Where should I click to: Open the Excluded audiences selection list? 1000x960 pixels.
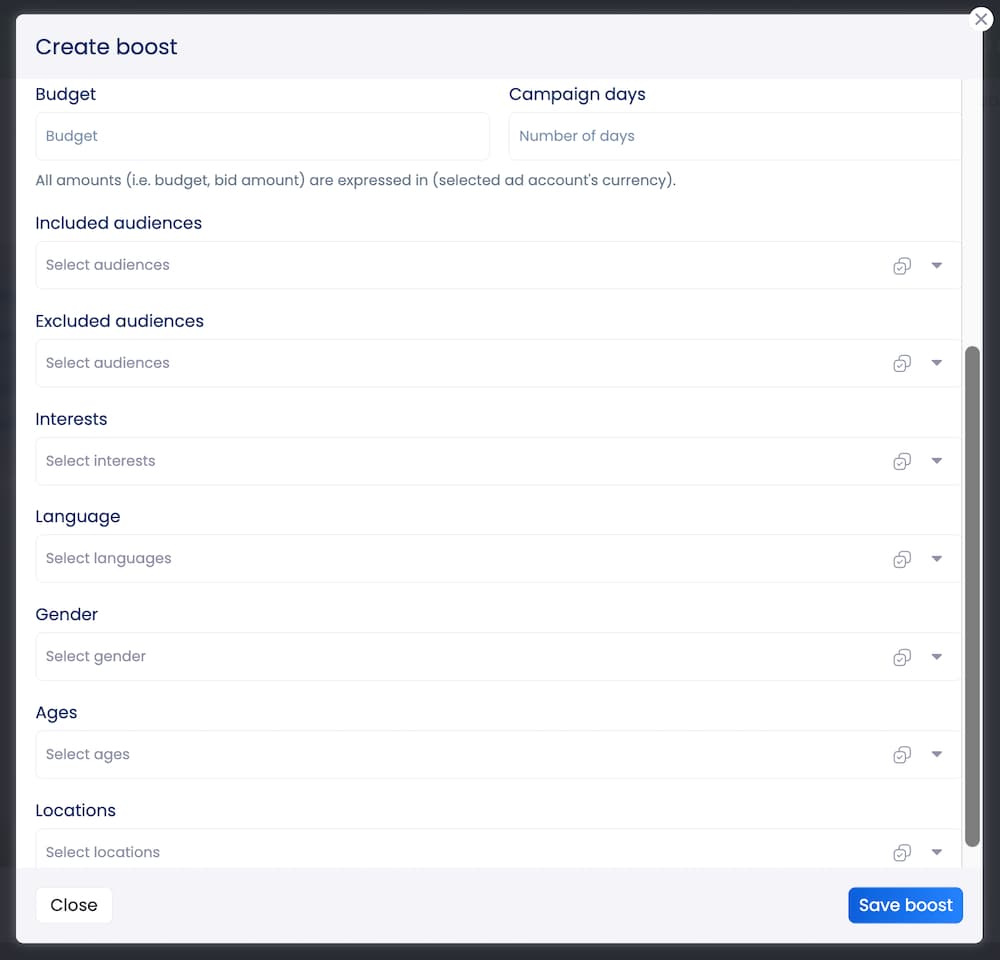(937, 363)
